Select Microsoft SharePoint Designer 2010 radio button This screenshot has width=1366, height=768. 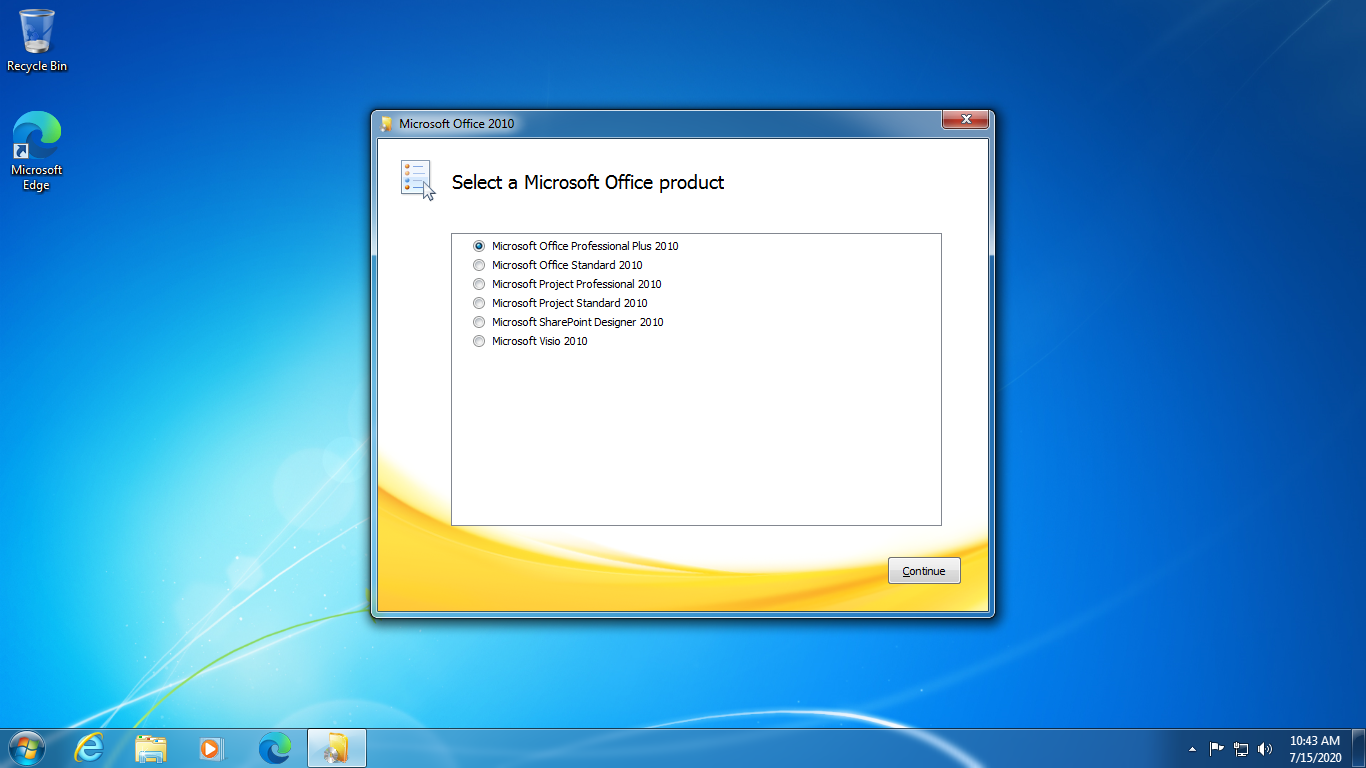479,322
